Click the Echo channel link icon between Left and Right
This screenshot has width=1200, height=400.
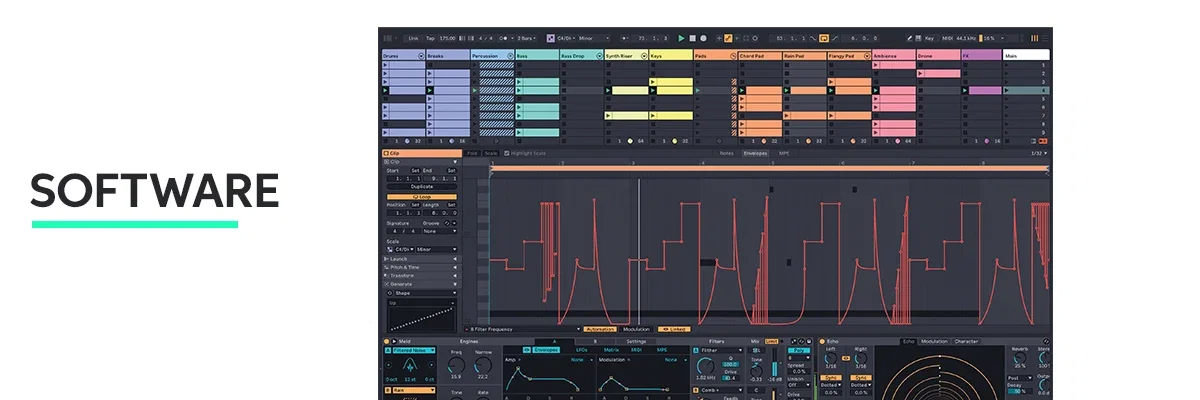pos(846,358)
